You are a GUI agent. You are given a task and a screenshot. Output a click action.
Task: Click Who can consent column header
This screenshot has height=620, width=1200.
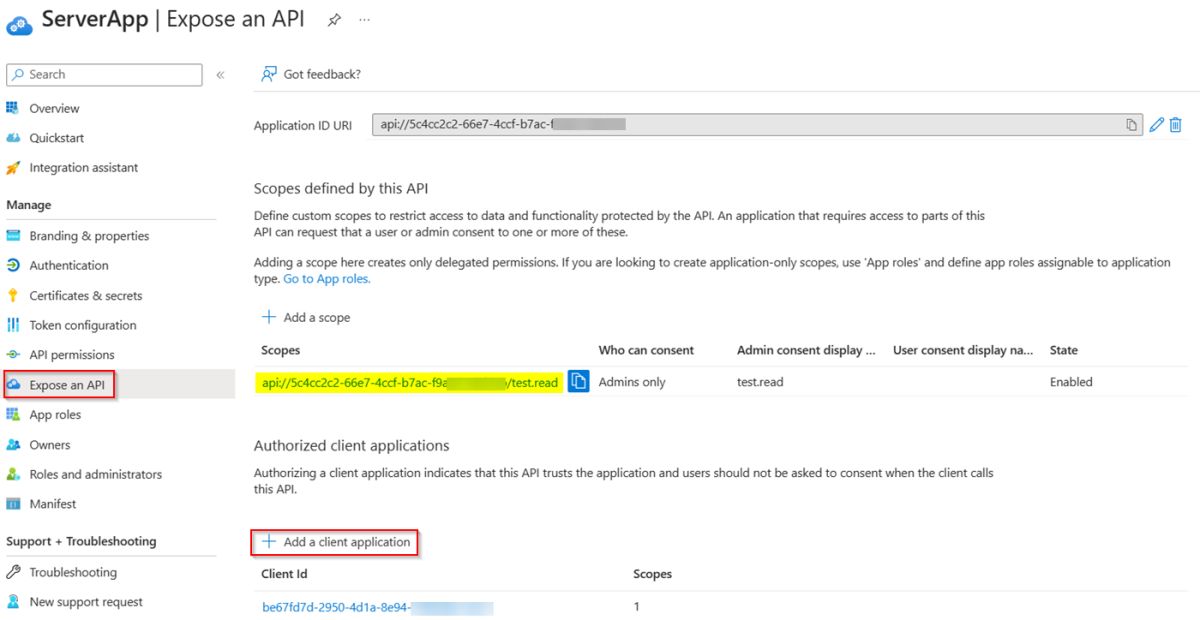646,350
